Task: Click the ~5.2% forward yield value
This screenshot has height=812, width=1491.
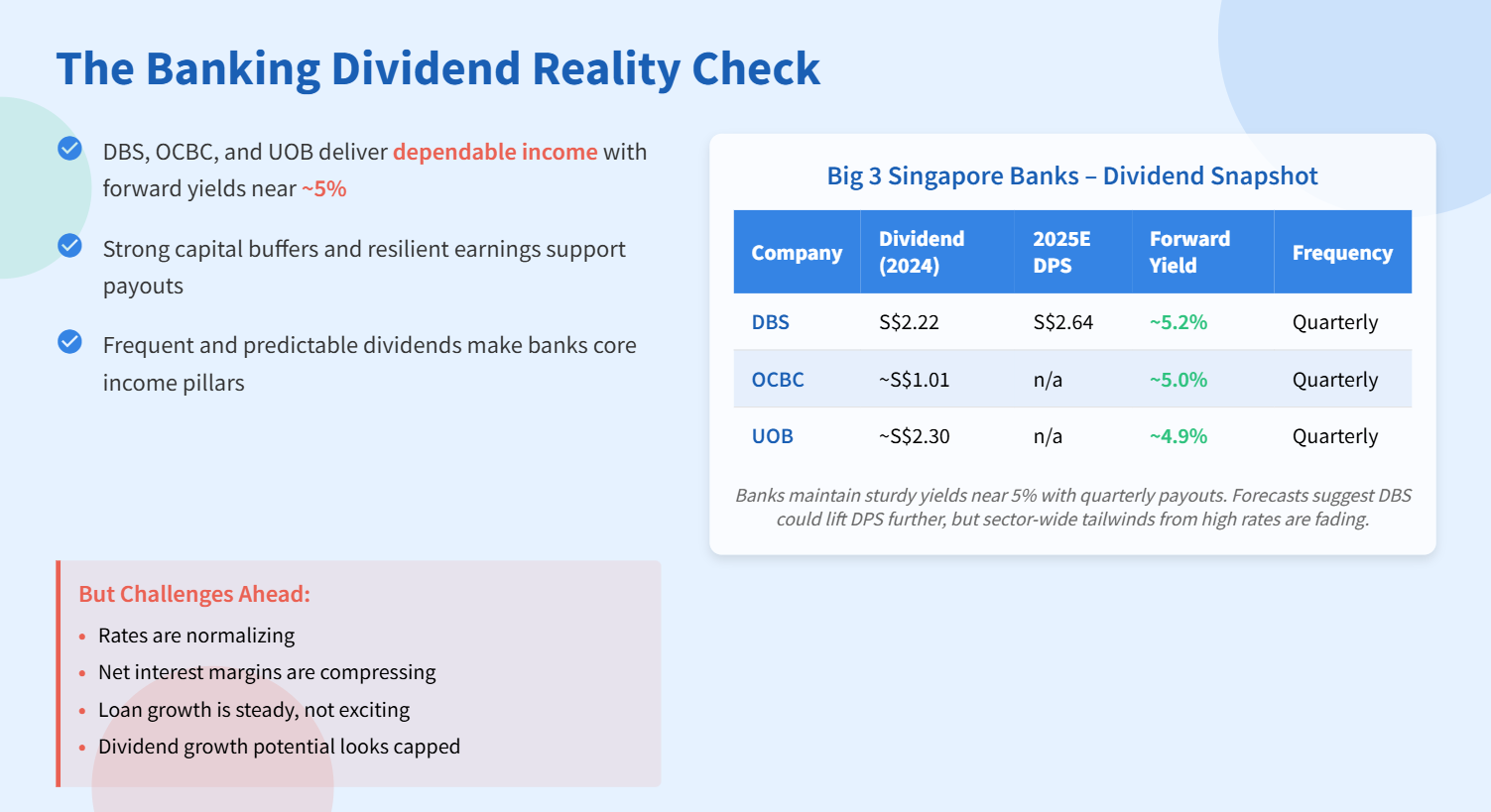Action: (x=1179, y=322)
